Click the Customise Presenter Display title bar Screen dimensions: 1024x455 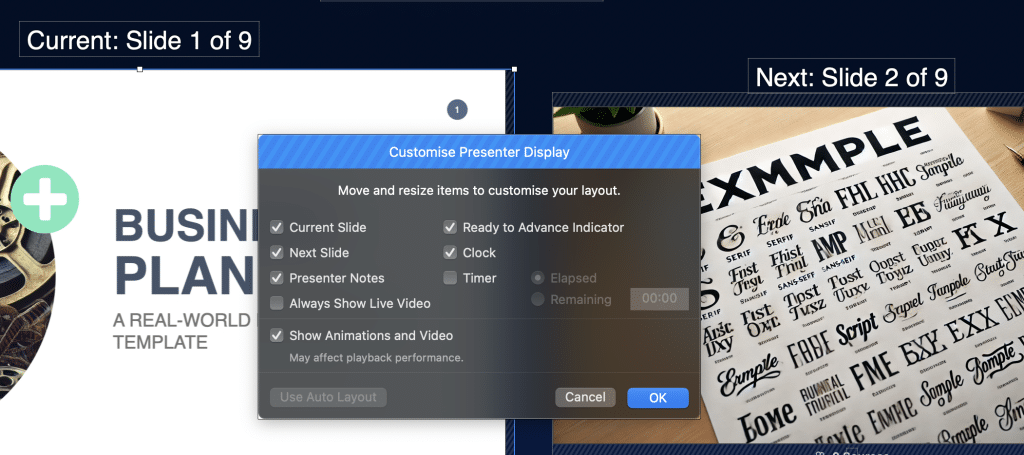479,152
